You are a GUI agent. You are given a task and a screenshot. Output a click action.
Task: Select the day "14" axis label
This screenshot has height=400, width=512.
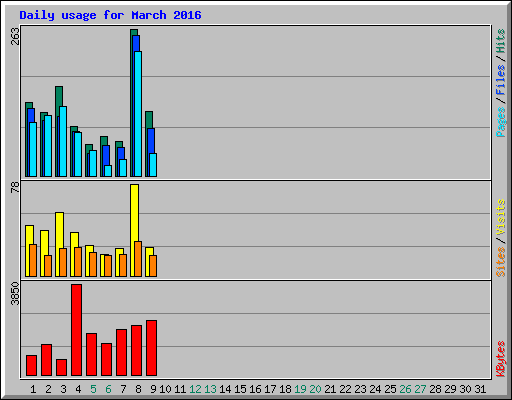tap(225, 389)
